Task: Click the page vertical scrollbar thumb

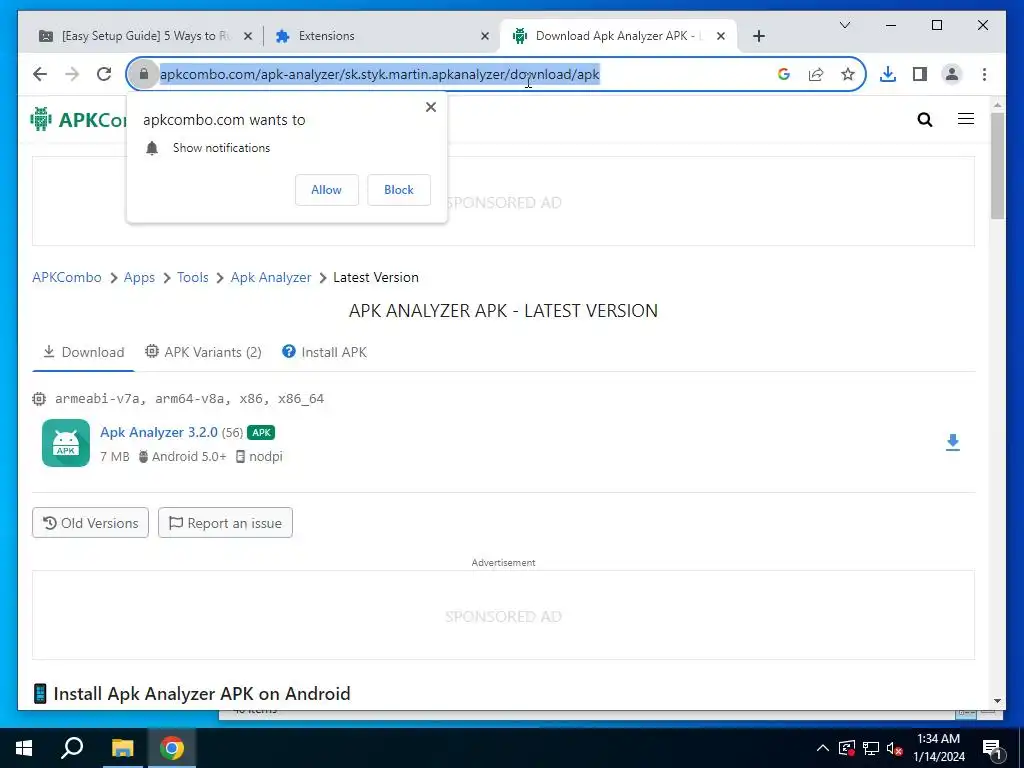Action: [997, 165]
